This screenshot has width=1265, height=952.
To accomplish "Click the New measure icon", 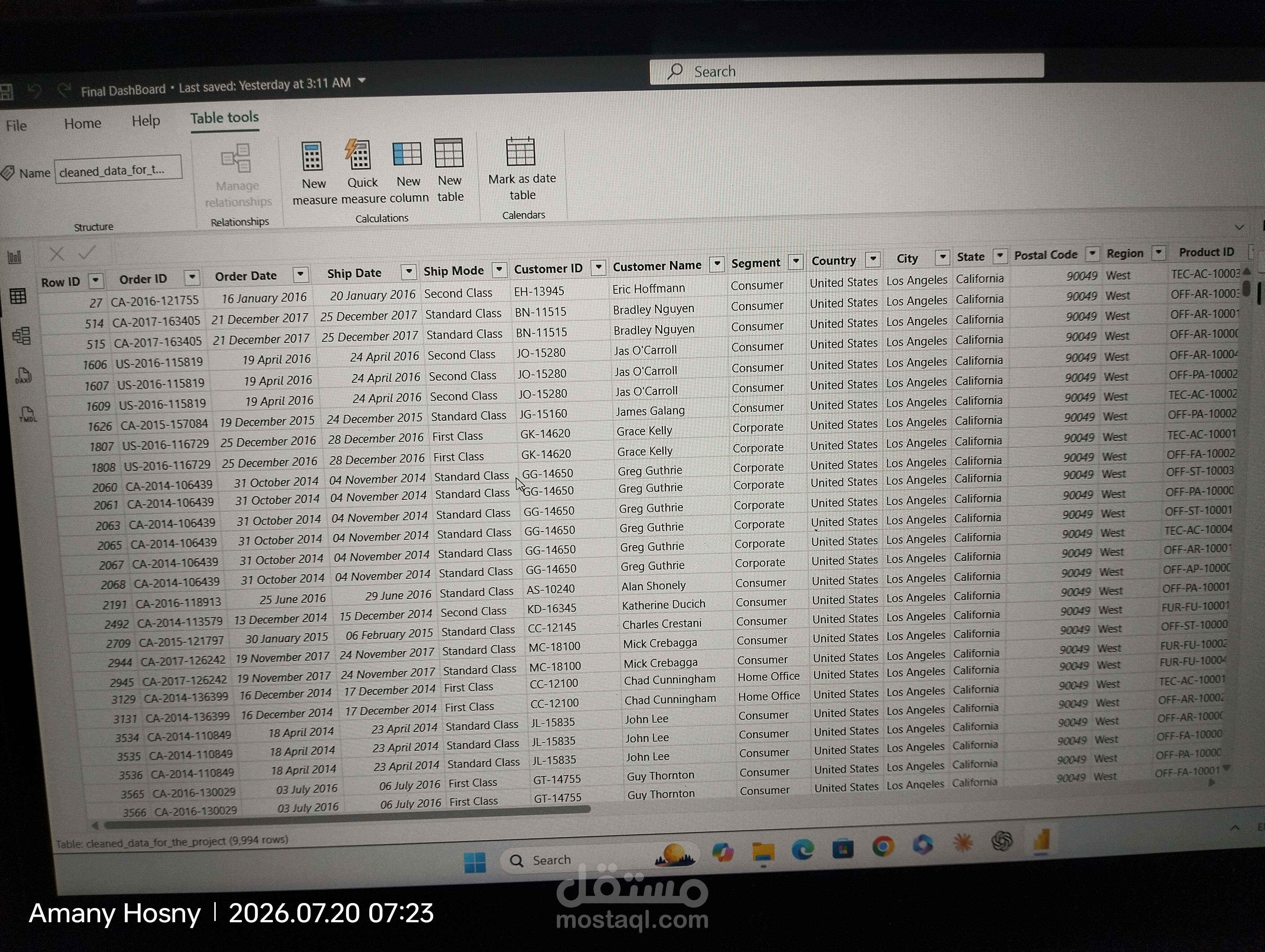I will [312, 156].
